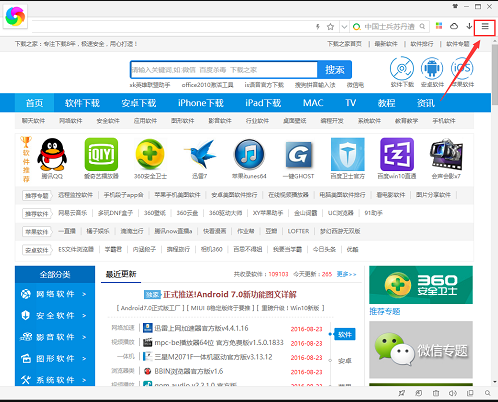Screen dimensions: 498x402
Task: Click the film camera video editor icon
Action: click(x=446, y=154)
